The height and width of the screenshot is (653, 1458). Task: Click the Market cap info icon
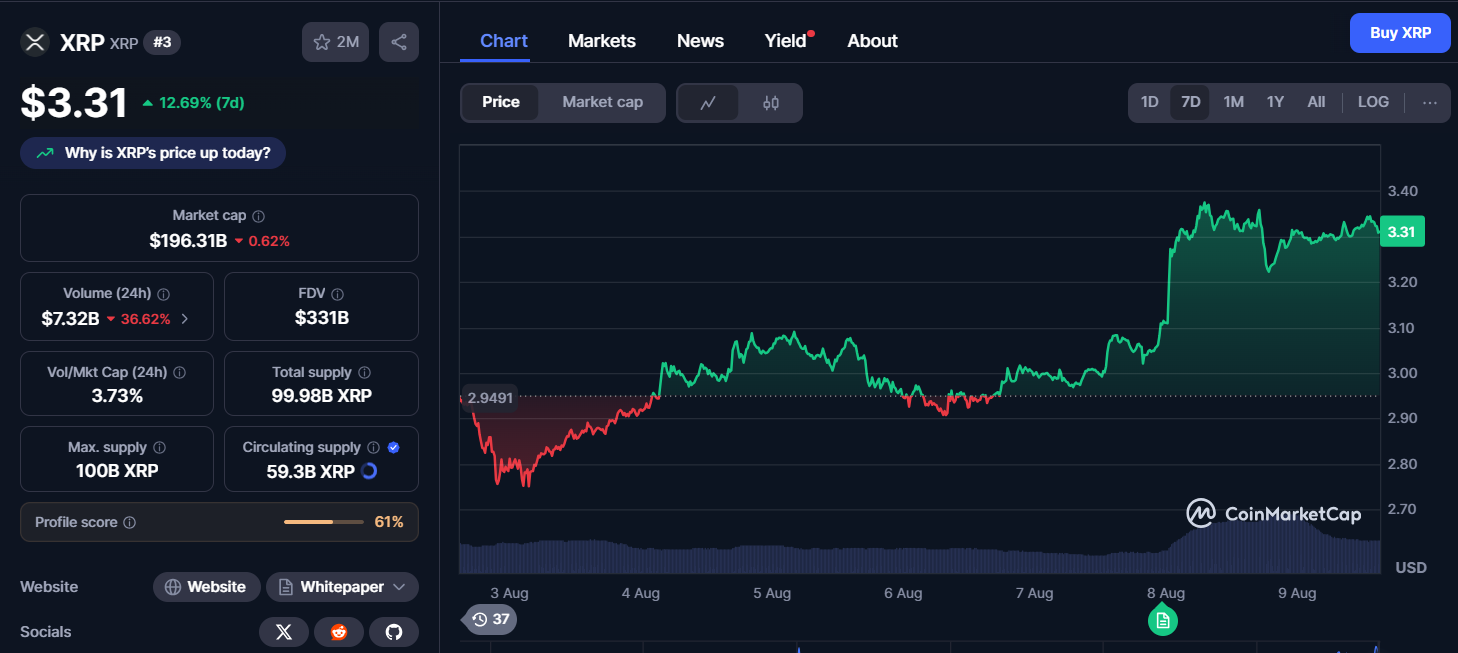[x=259, y=216]
